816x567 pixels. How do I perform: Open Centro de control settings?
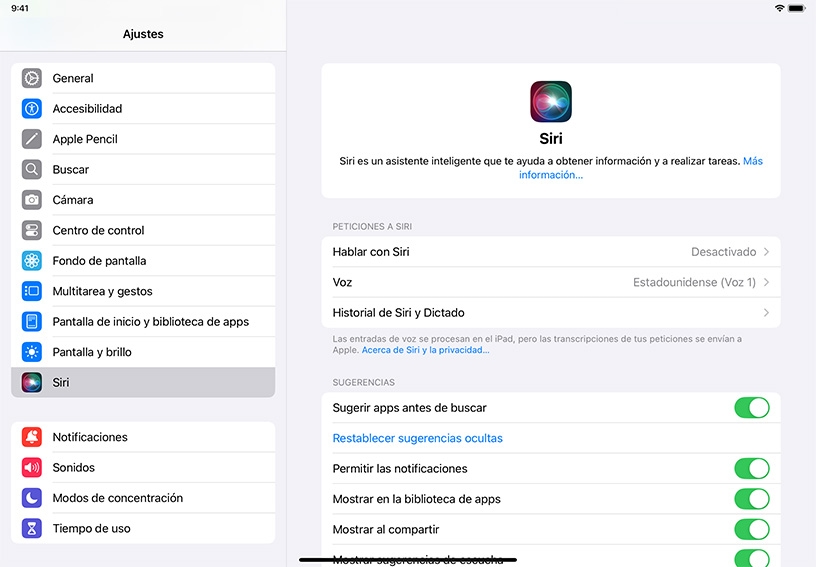click(x=143, y=230)
